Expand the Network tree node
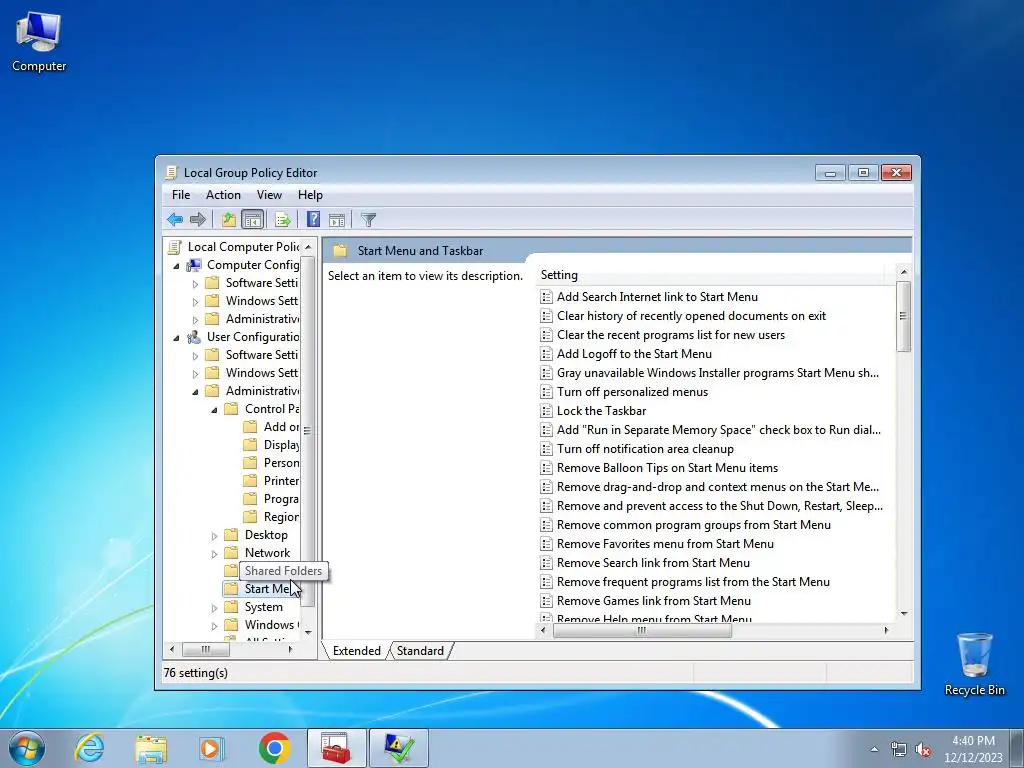The image size is (1024, 768). pyautogui.click(x=214, y=553)
